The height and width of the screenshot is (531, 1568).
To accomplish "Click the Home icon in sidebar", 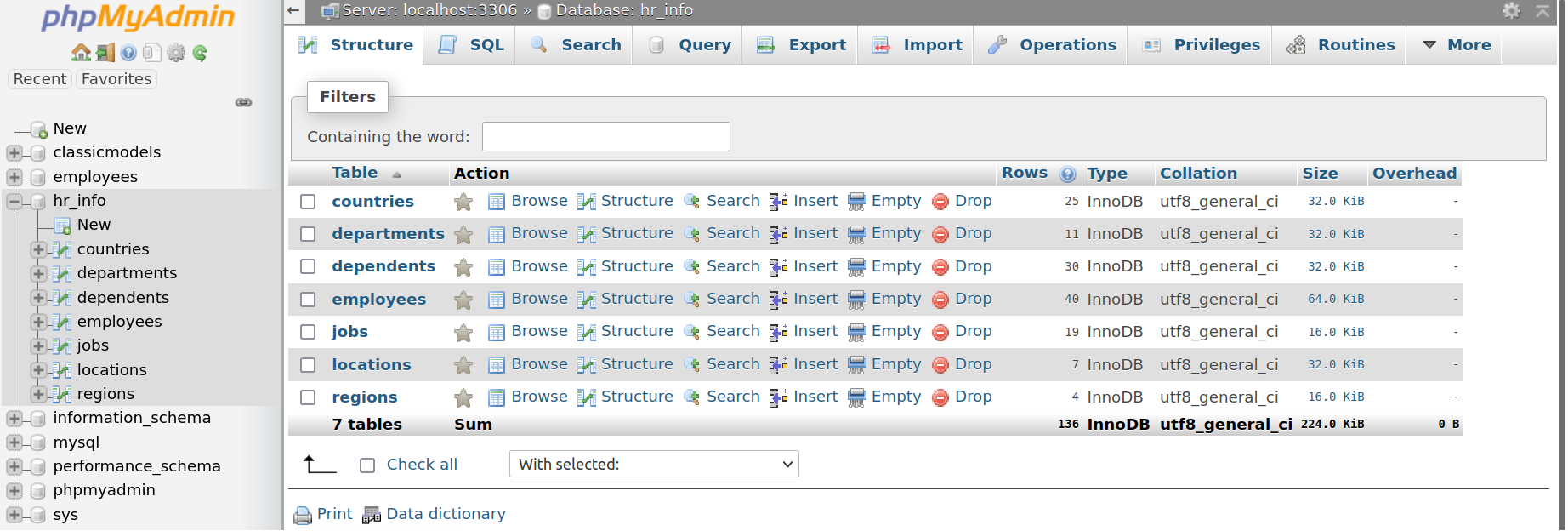I will [81, 53].
